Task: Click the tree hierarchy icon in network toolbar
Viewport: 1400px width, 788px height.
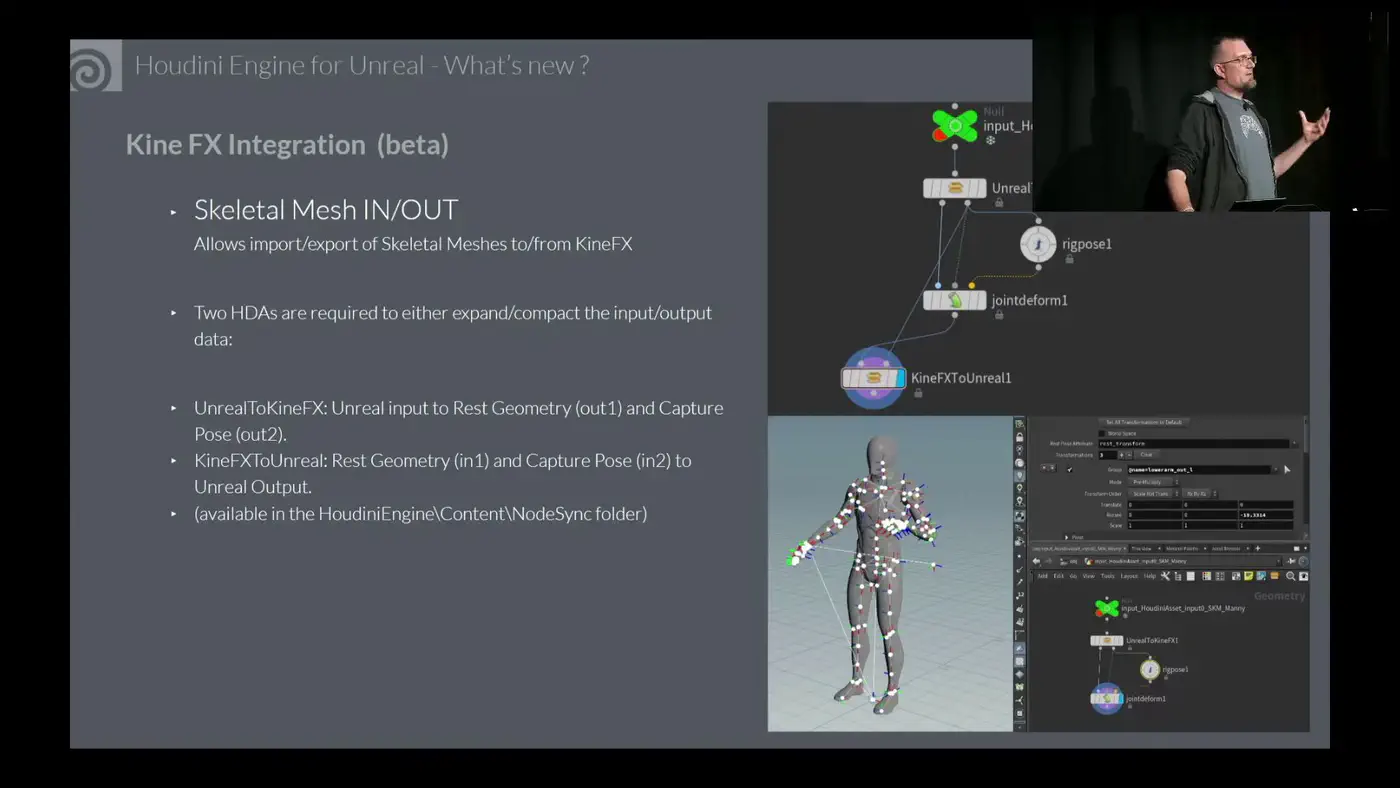Action: tap(1178, 576)
